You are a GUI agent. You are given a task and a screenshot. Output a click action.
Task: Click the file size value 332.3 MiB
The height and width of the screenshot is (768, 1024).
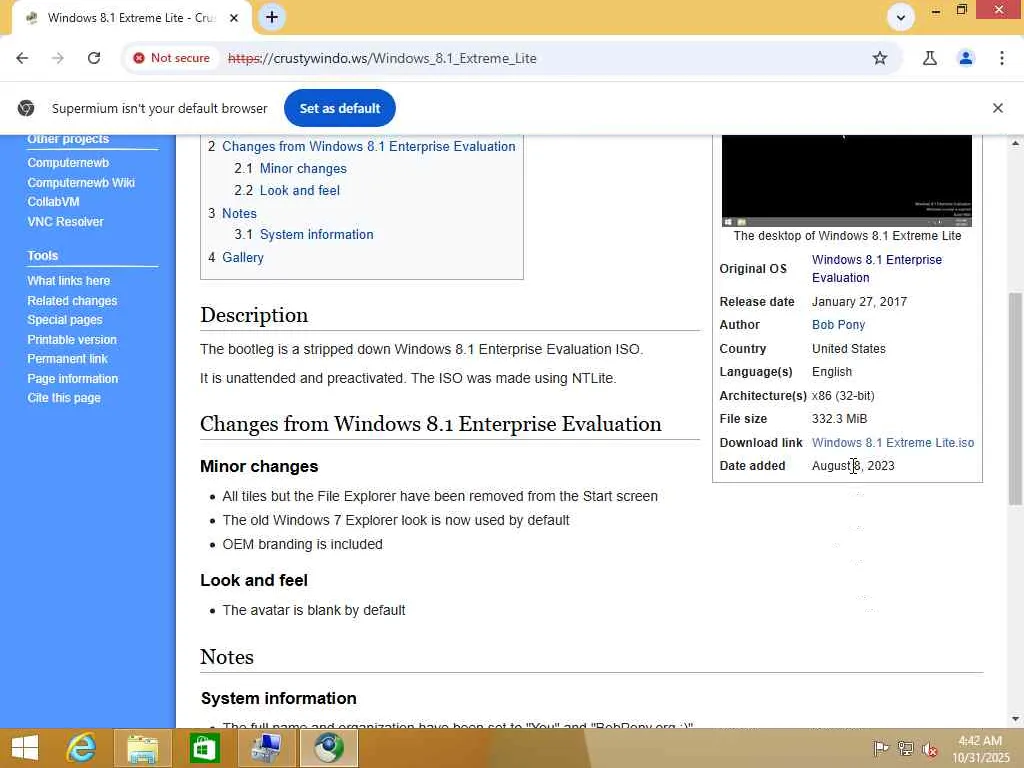pos(839,419)
